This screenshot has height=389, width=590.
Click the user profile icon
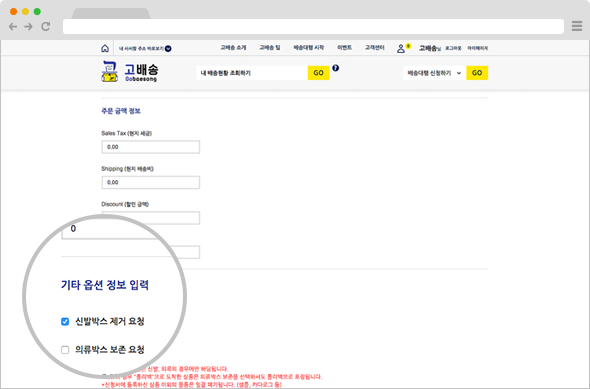pos(401,49)
